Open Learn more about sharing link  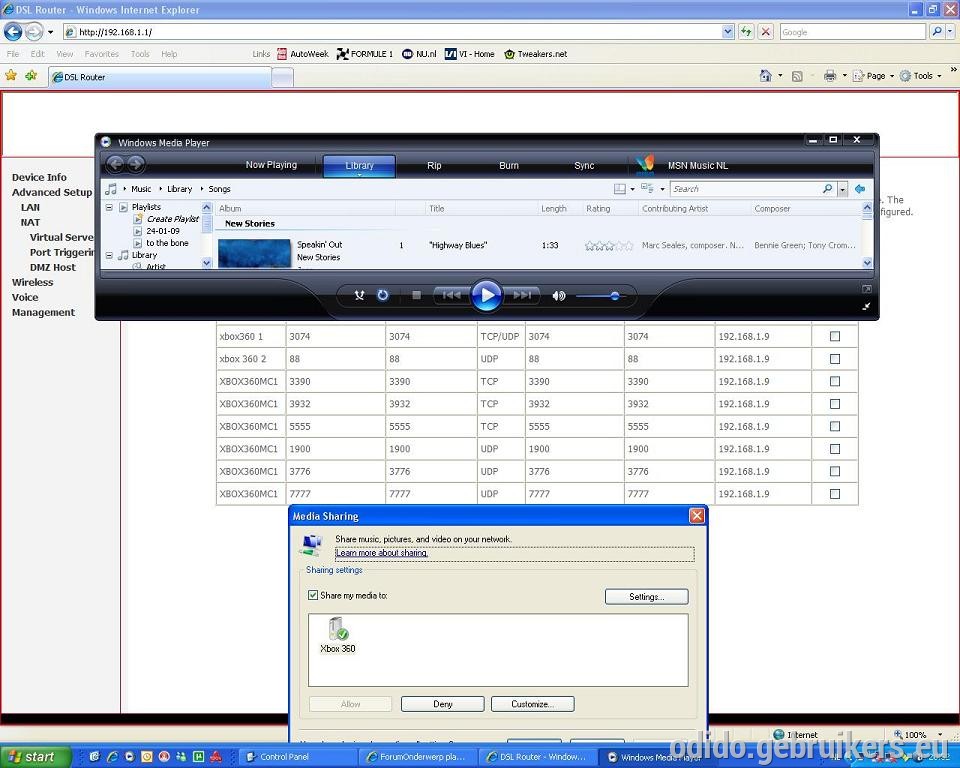pos(381,552)
